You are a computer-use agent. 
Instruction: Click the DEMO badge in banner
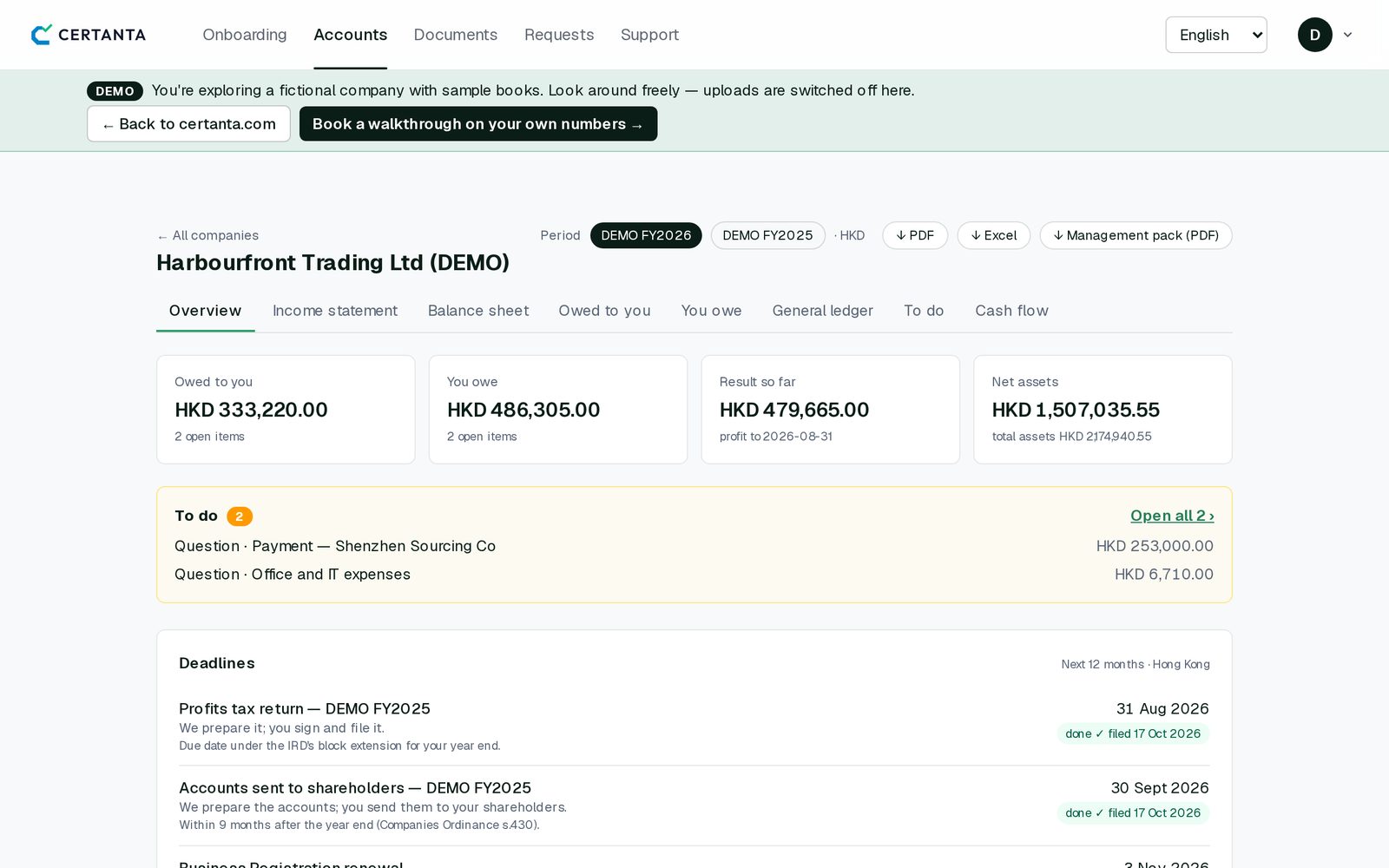115,91
